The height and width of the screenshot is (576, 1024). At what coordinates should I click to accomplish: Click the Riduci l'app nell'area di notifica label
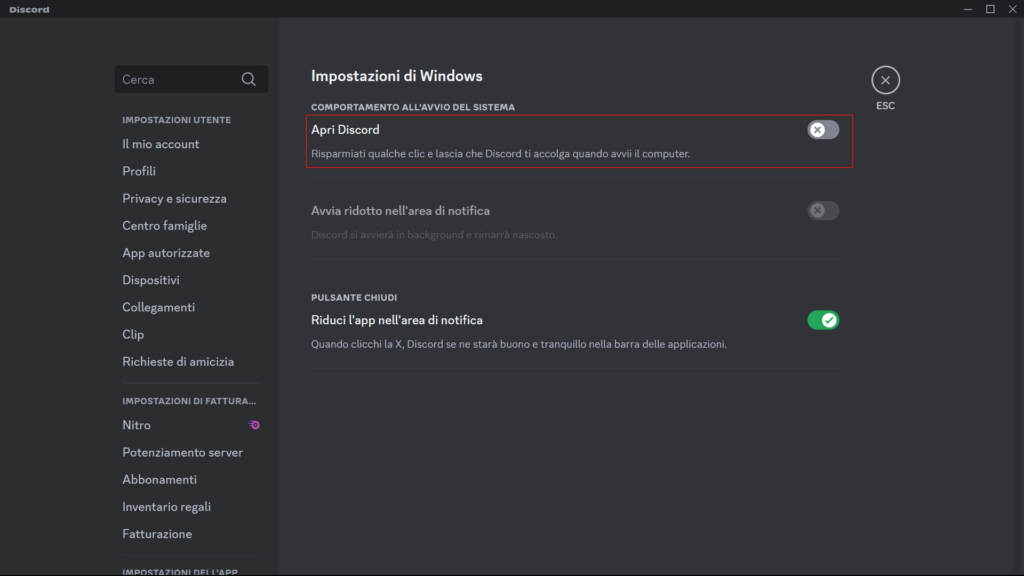[396, 320]
